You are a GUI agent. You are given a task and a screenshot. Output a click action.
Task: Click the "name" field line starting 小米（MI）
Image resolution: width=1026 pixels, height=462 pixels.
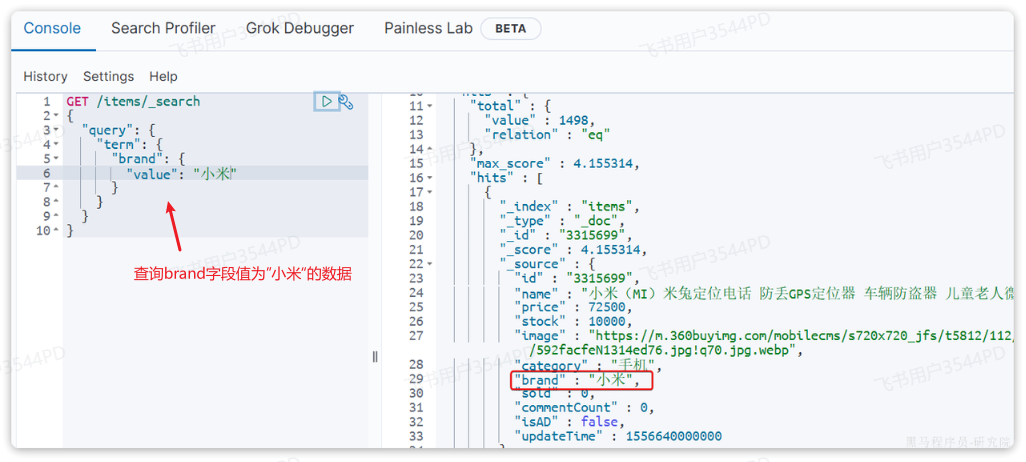click(x=764, y=293)
